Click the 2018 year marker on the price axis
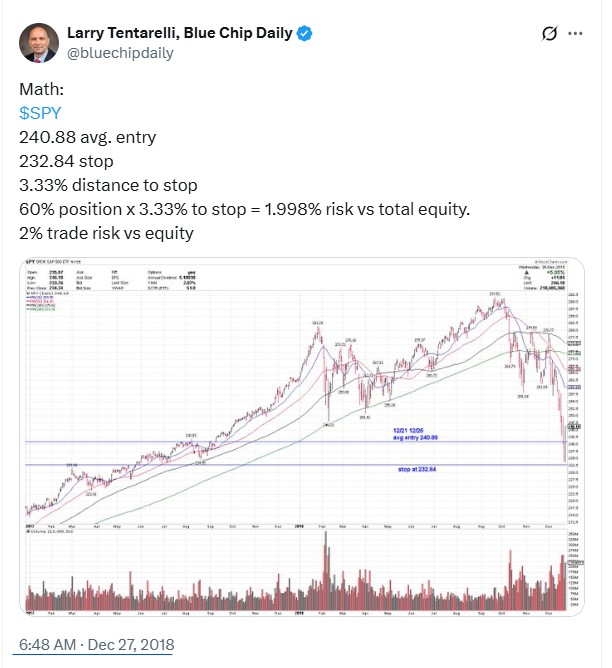 pyautogui.click(x=299, y=527)
